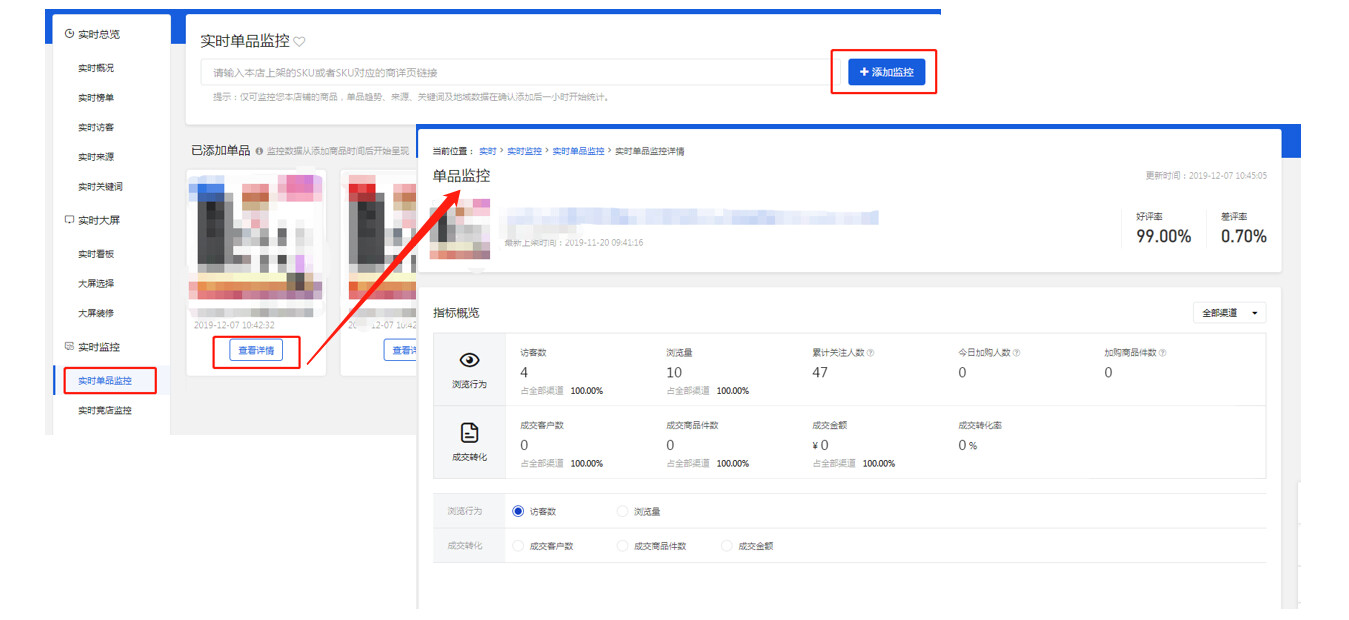Open the 全部渠道 dropdown
The image size is (1349, 620).
(x=1229, y=313)
